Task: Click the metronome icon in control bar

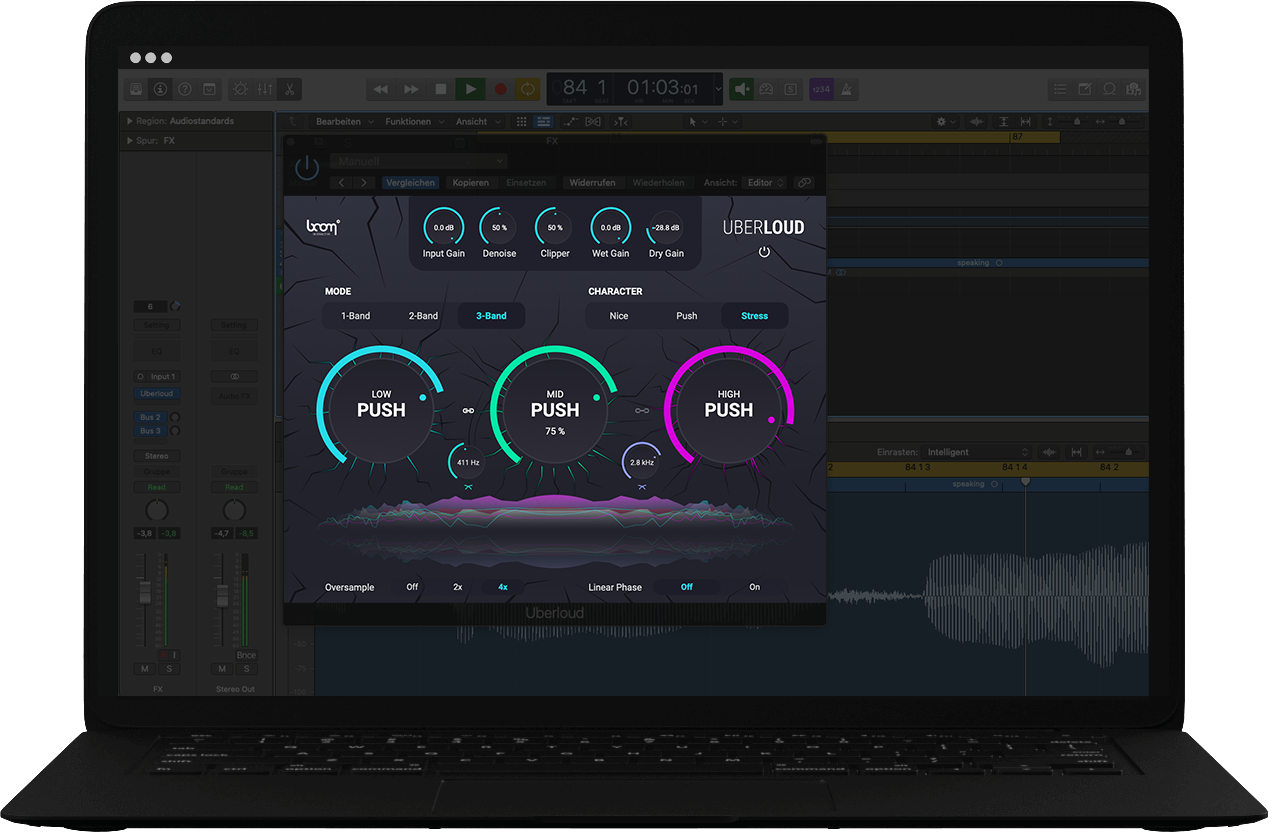Action: click(845, 89)
